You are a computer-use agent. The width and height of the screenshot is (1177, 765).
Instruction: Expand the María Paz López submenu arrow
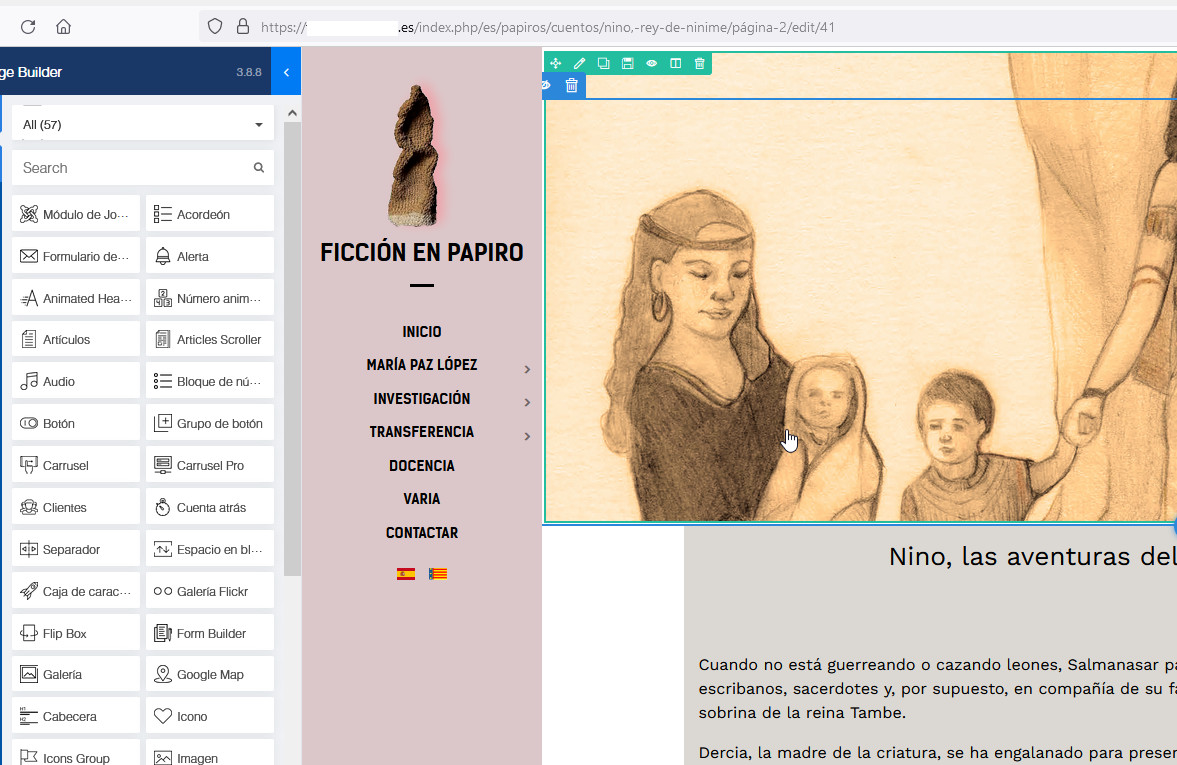[527, 369]
